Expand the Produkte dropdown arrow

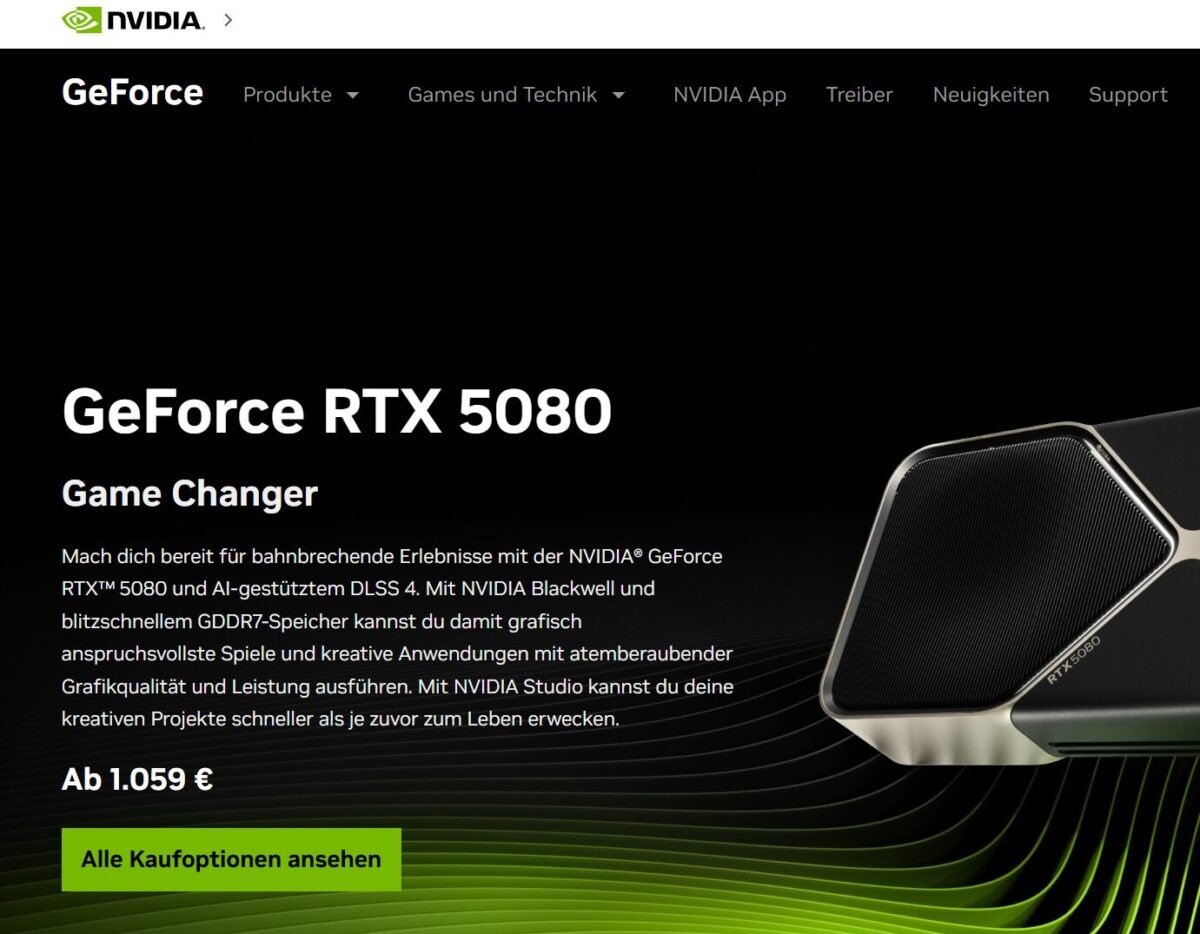(352, 96)
